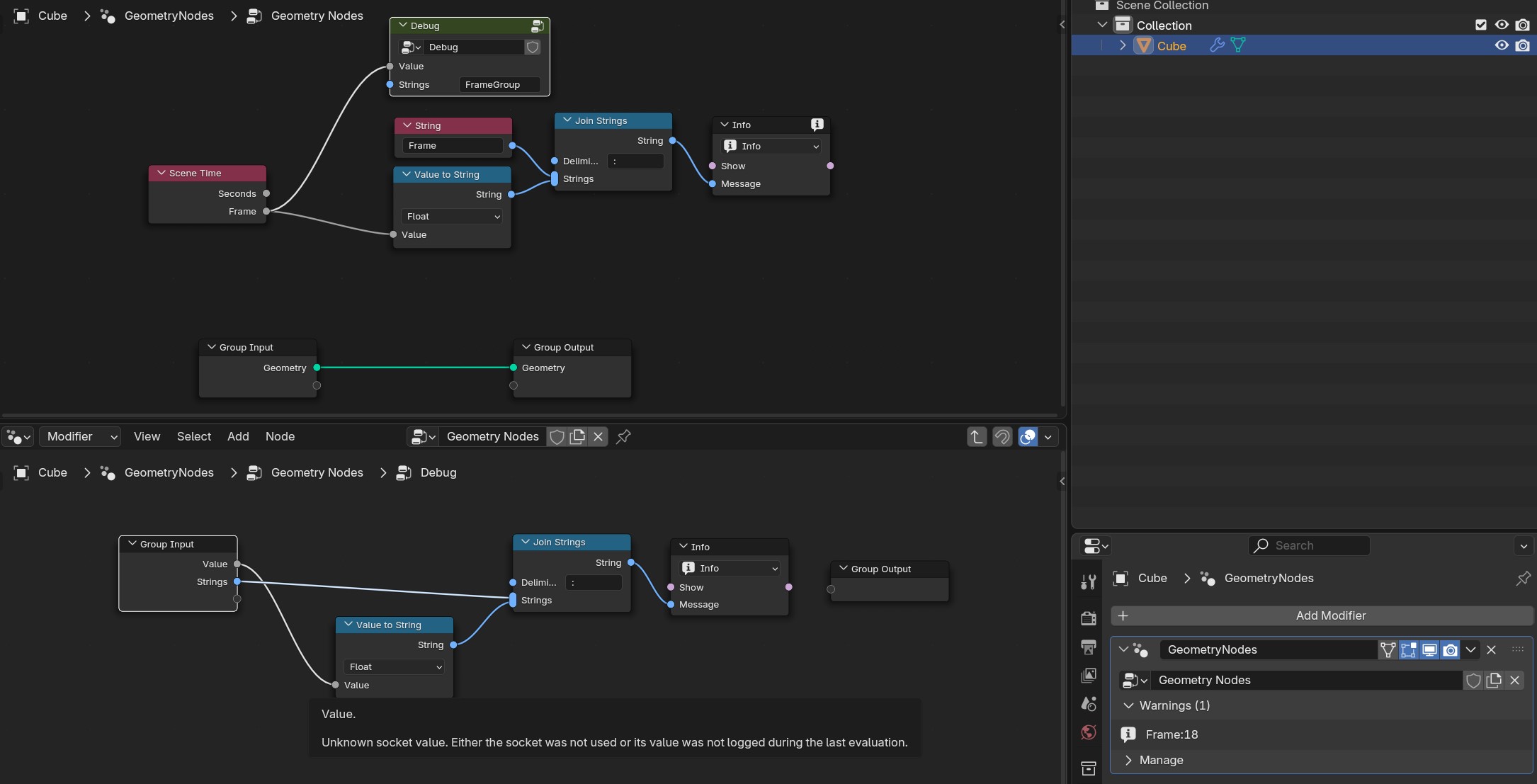Unlink node group in node editor header
Image resolution: width=1537 pixels, height=784 pixels.
click(x=598, y=436)
